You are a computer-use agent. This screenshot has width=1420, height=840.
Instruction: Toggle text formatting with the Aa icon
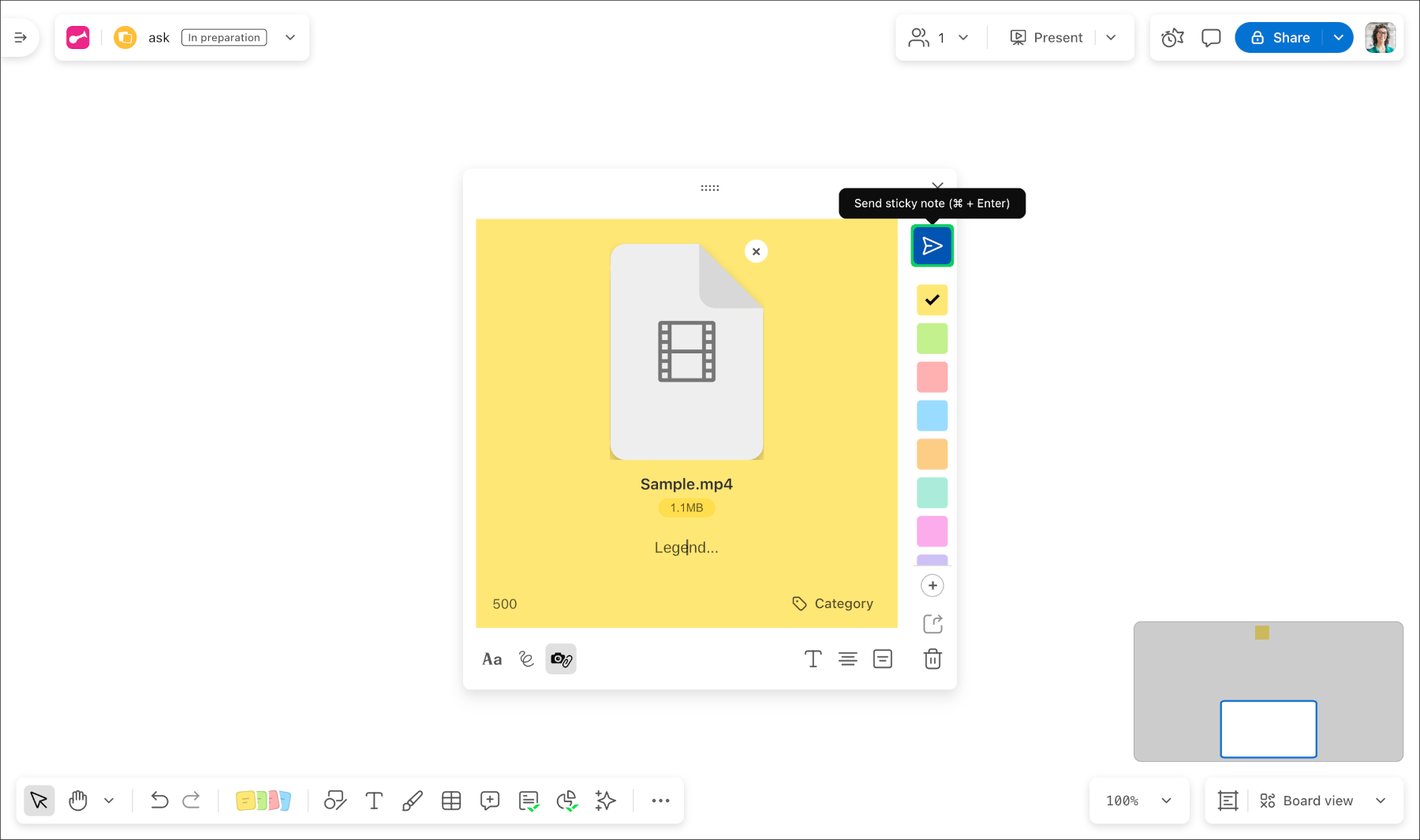[491, 659]
